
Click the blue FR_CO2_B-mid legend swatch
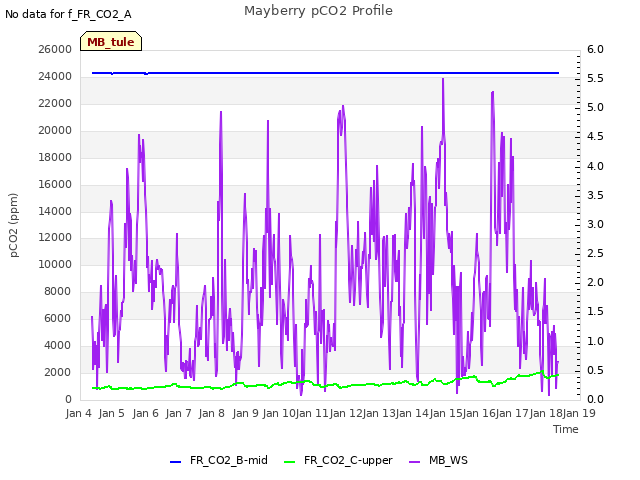(176, 462)
